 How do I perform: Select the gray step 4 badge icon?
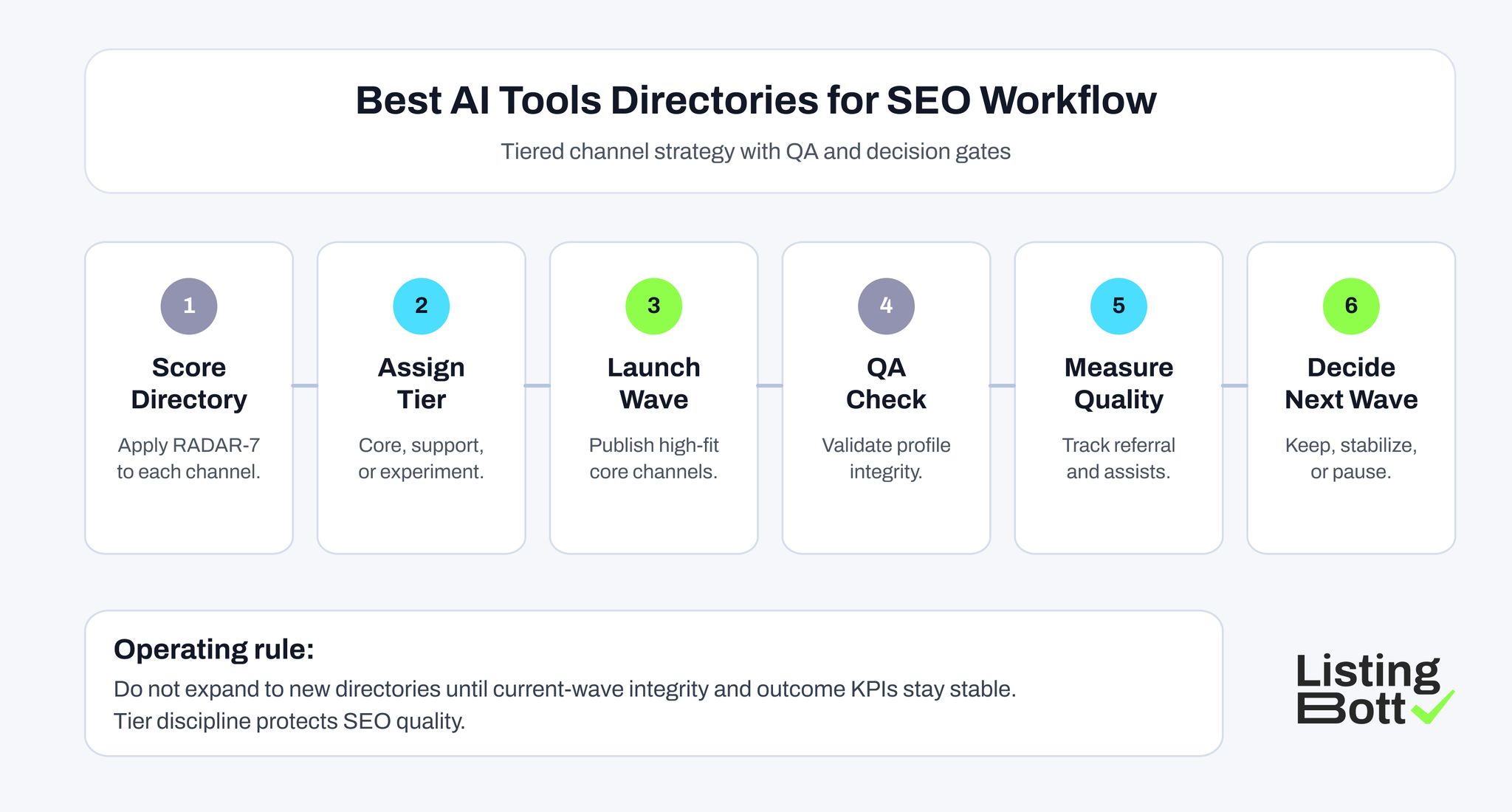click(x=886, y=306)
